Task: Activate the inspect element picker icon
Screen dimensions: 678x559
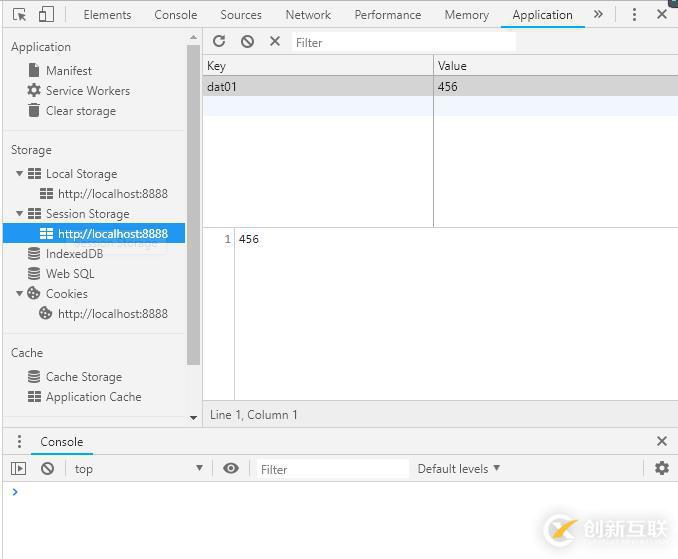Action: (x=19, y=15)
